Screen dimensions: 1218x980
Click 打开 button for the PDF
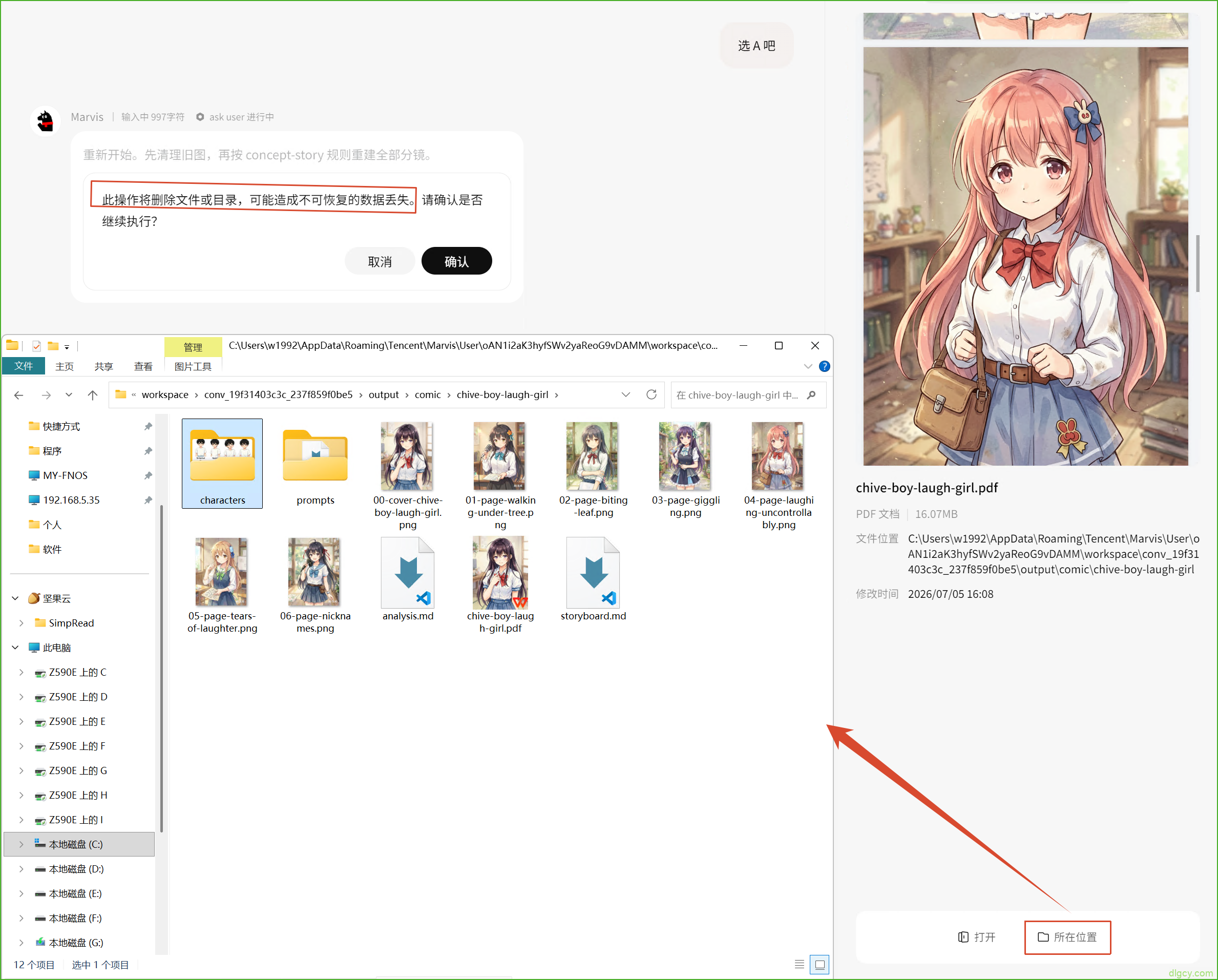(977, 937)
